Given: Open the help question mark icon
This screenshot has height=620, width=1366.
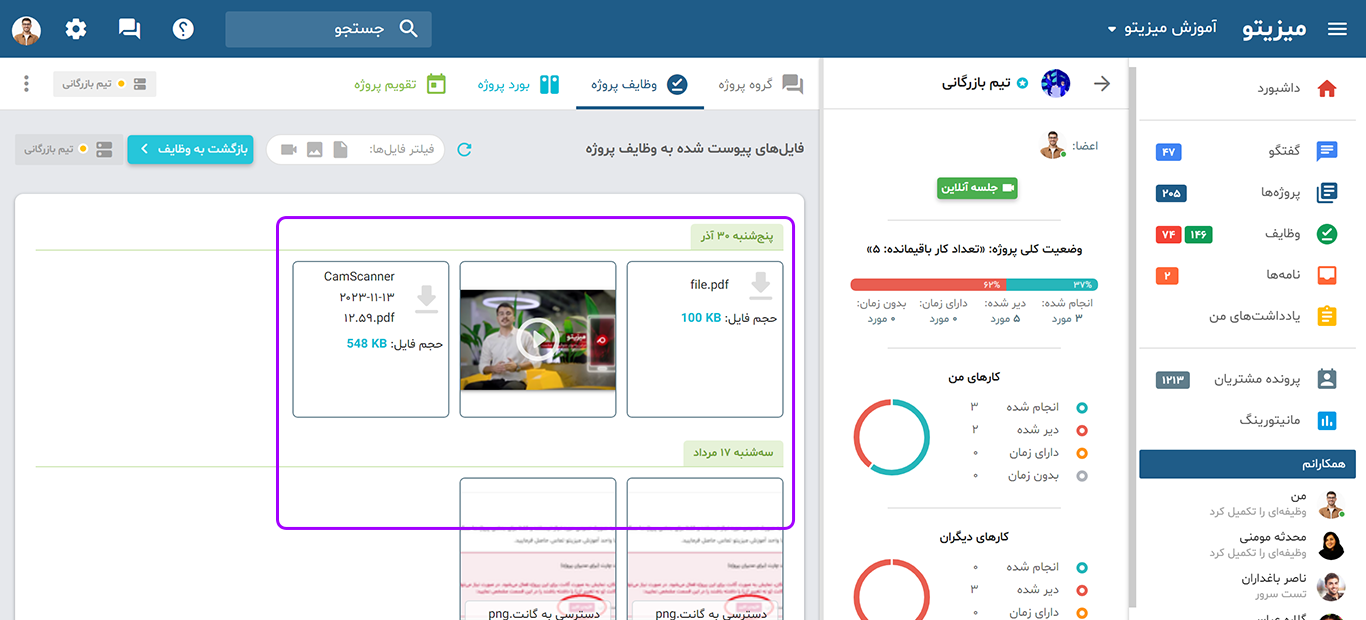Looking at the screenshot, I should (x=183, y=29).
